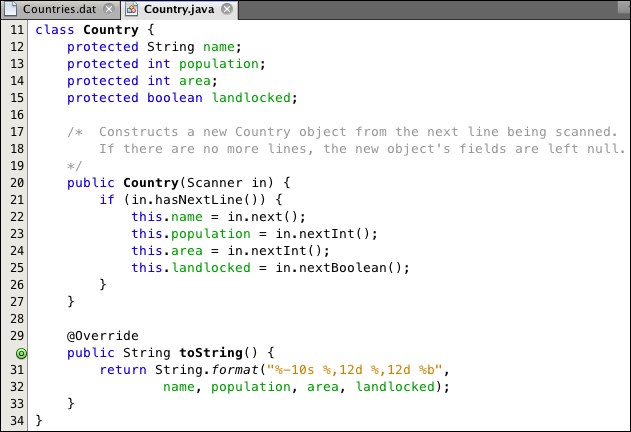
Task: Click the Country constructor name on line 20
Action: [x=151, y=183]
